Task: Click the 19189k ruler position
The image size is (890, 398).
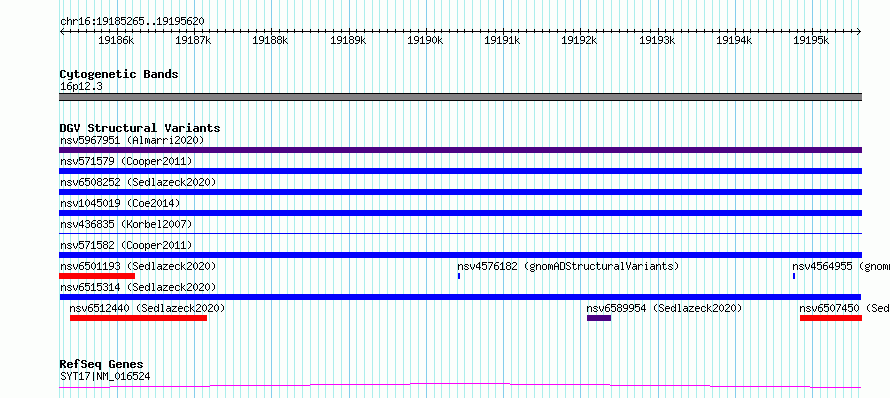Action: tap(348, 40)
